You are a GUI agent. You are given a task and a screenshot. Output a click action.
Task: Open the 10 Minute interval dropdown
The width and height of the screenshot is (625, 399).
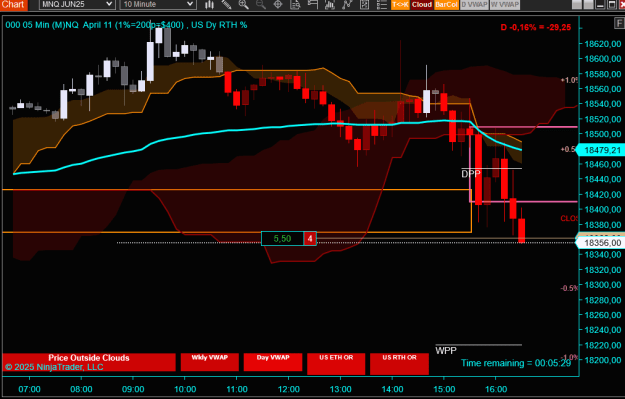(158, 4)
